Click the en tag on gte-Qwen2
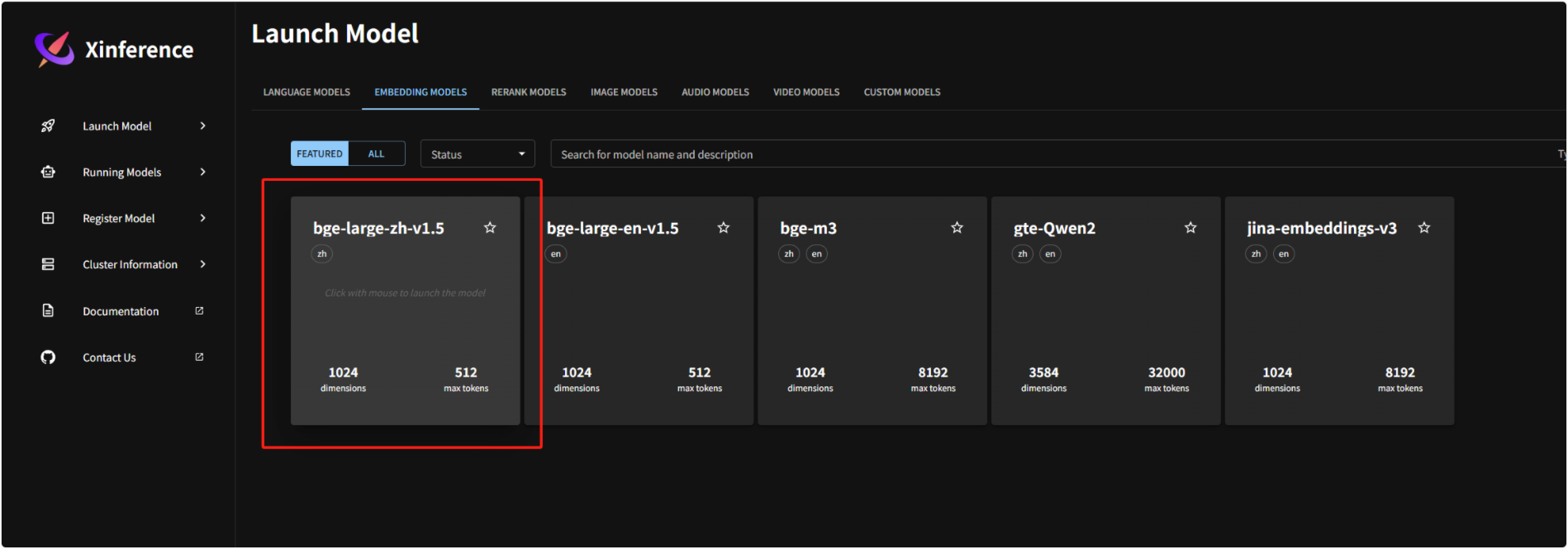The image size is (1568, 549). point(1051,254)
